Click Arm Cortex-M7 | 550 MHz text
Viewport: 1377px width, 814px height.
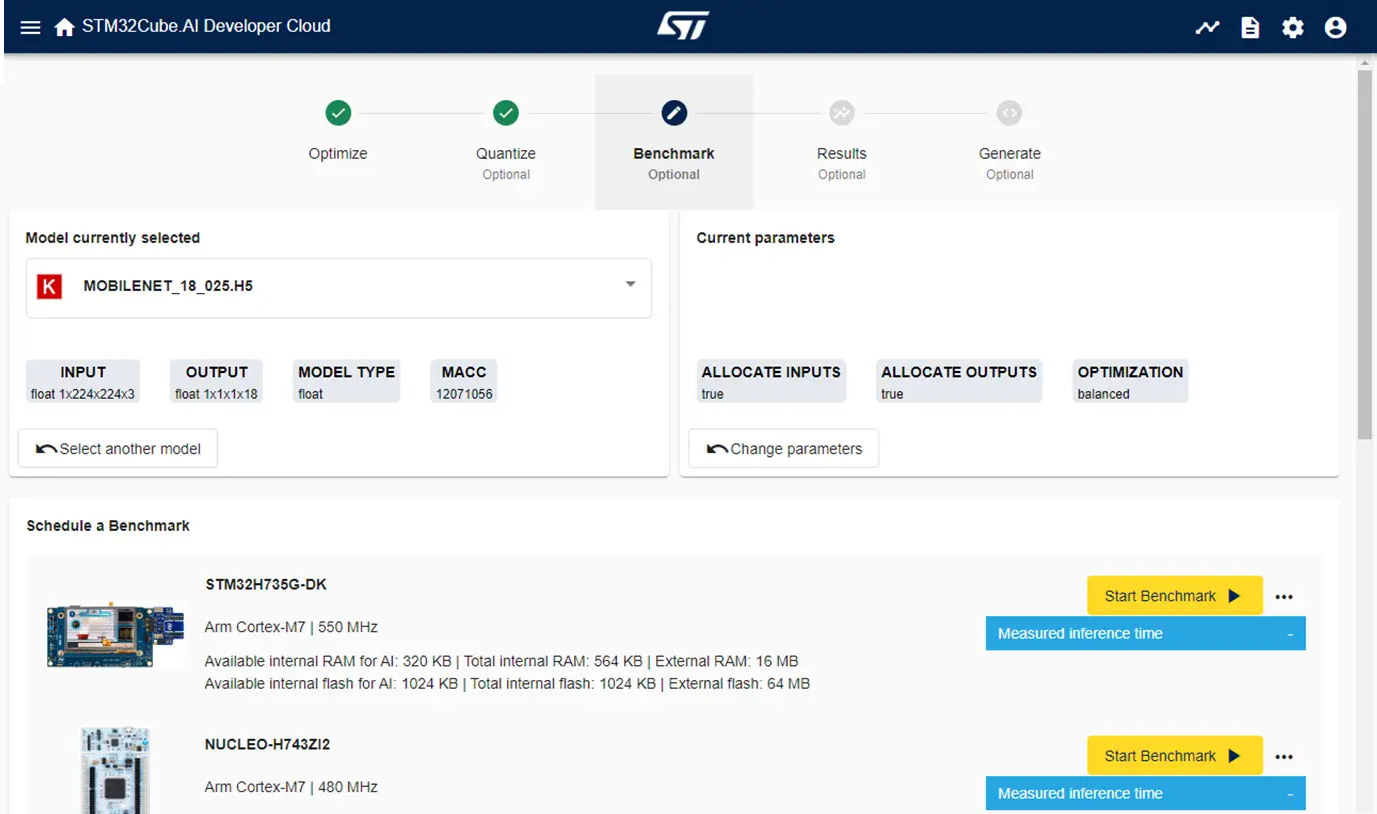[x=291, y=627]
